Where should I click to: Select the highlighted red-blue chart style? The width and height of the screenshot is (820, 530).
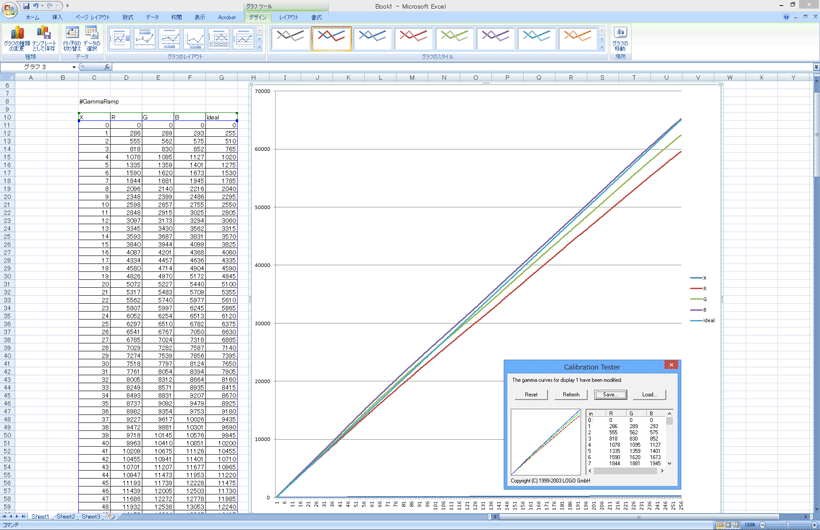coord(331,38)
